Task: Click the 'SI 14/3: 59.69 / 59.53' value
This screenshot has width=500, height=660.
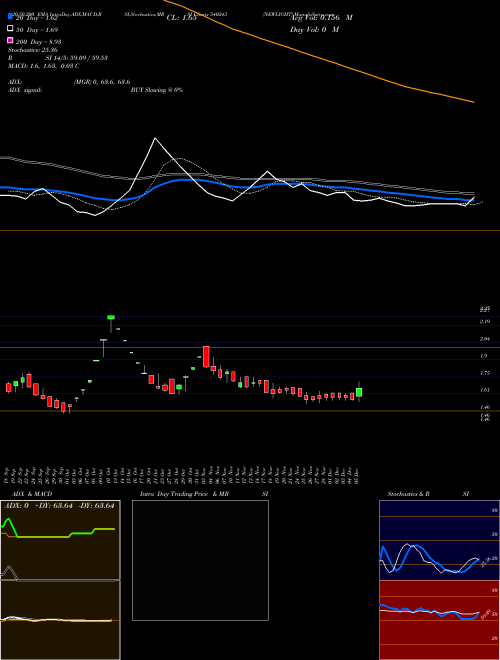Action: pos(77,58)
